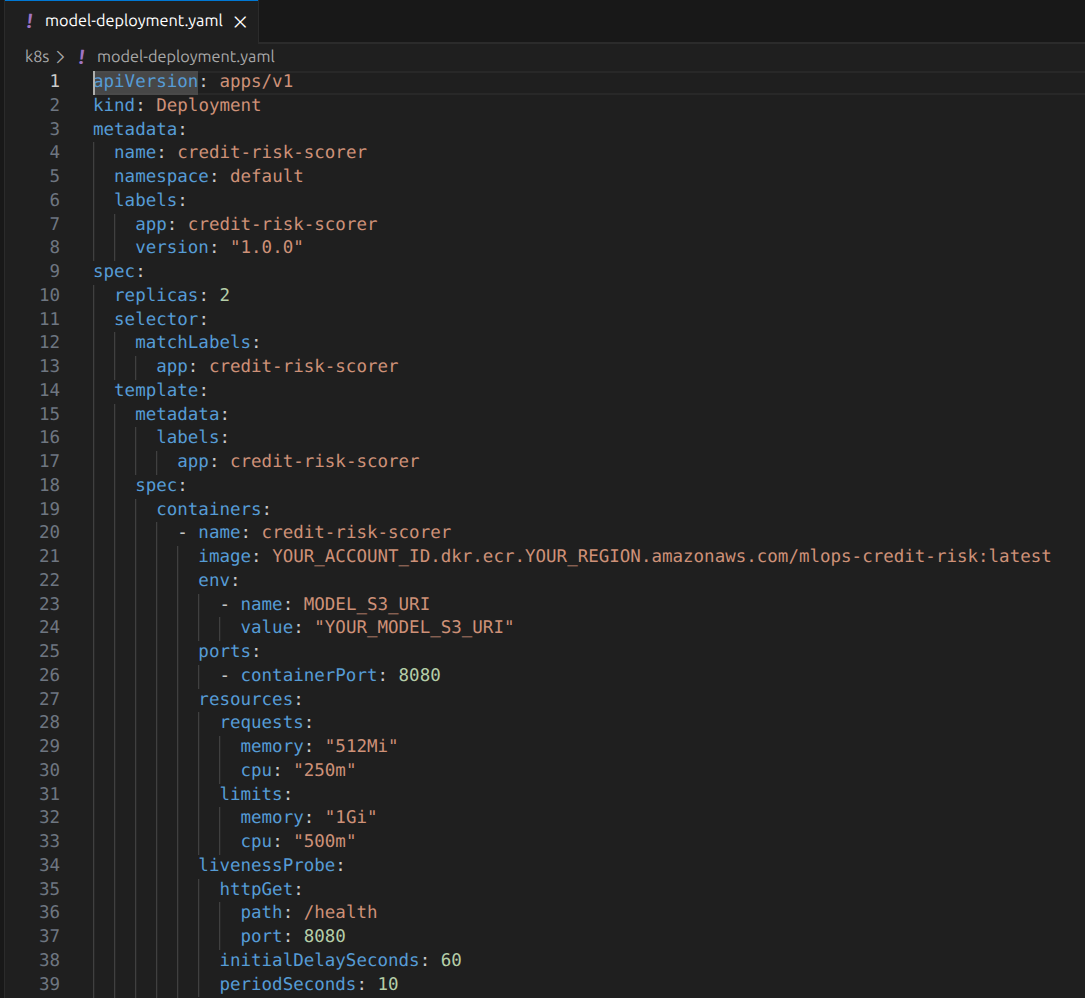This screenshot has height=998, width=1085.
Task: Click the periodSeconds value 10
Action: coord(388,984)
